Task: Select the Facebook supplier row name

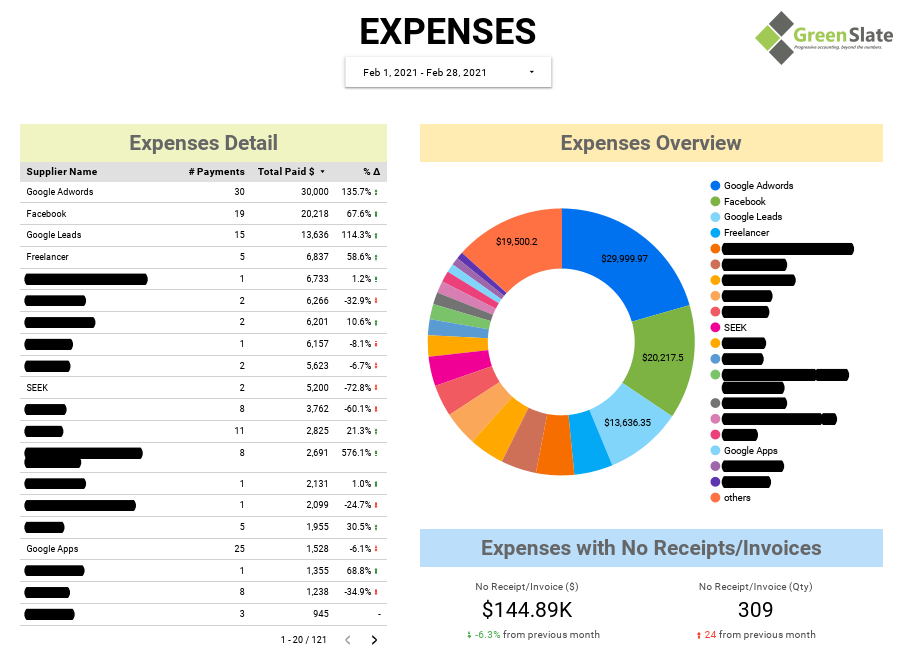Action: click(x=46, y=213)
